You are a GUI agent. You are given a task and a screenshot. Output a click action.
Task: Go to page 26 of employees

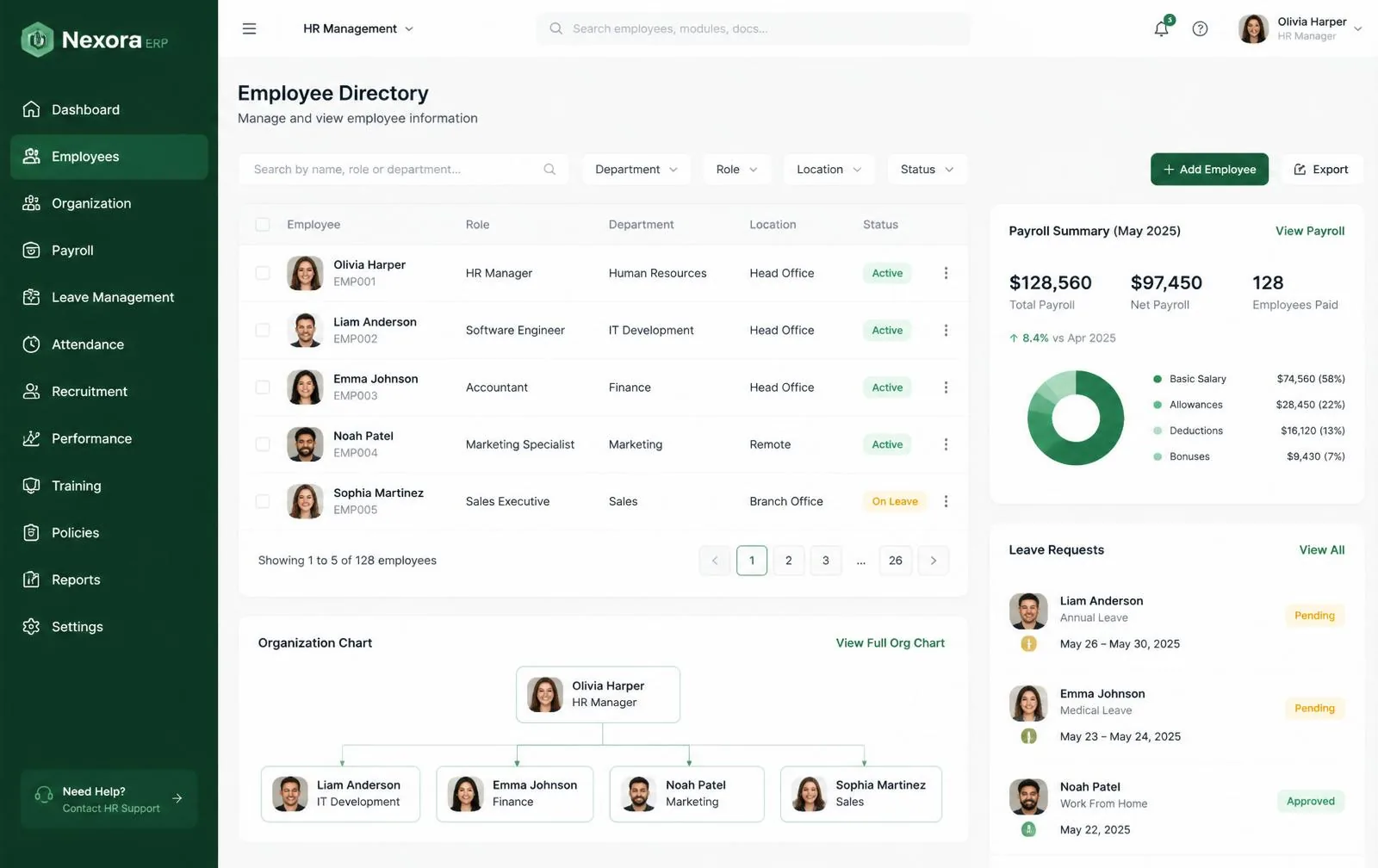click(x=896, y=561)
